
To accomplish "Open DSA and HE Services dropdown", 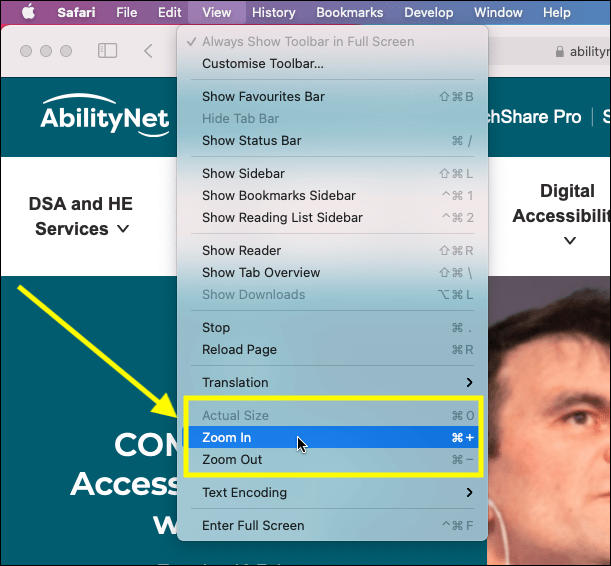I will tap(81, 216).
